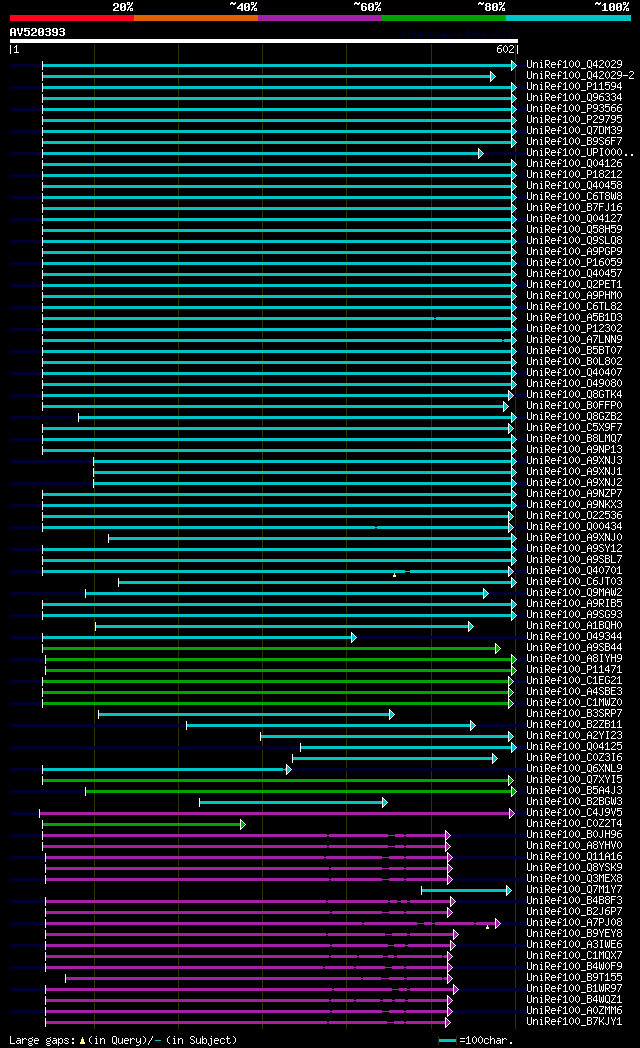Screen dimensions: 640x1048
Task: Click the short green bar for C0Z2T4
Action: 144,824
